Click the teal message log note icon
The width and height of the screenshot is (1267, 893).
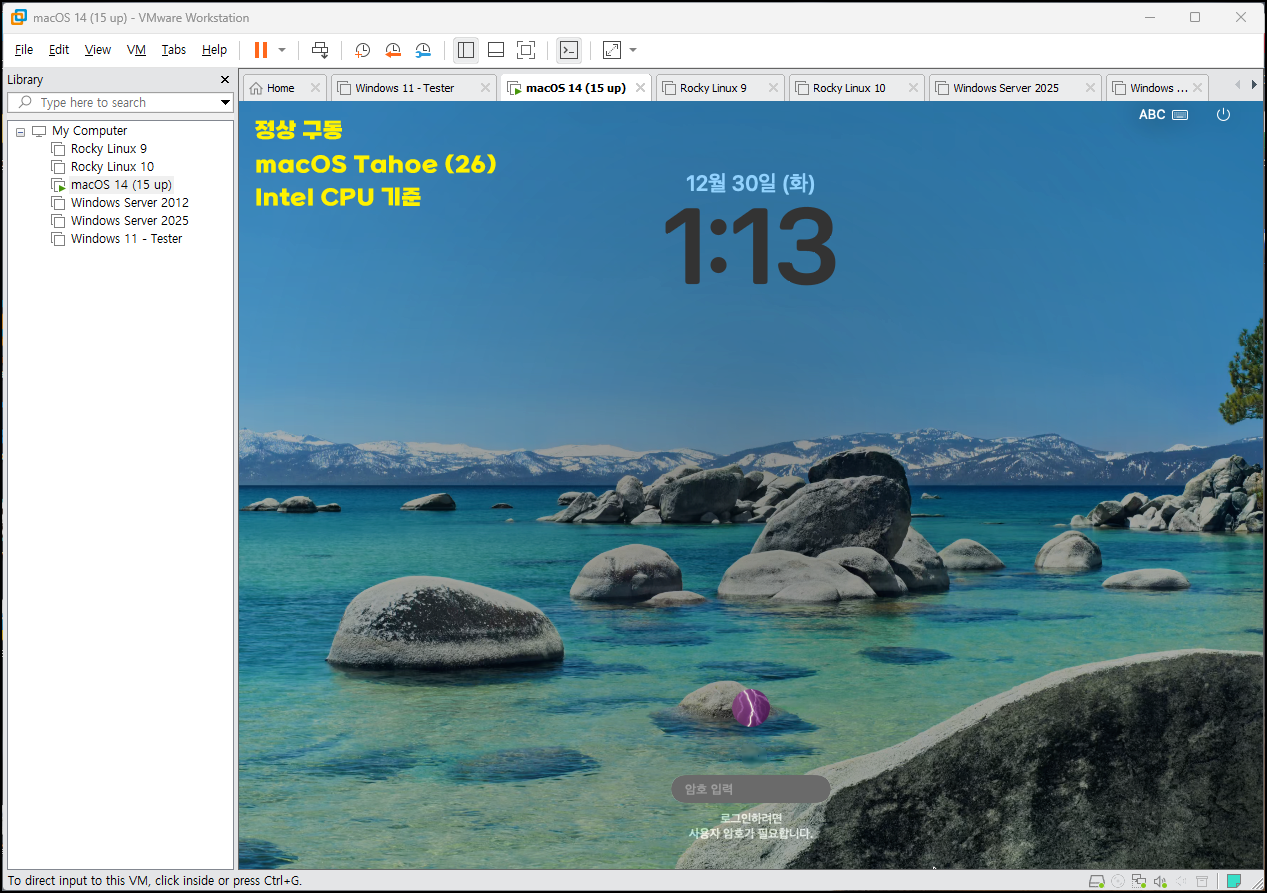(1235, 881)
